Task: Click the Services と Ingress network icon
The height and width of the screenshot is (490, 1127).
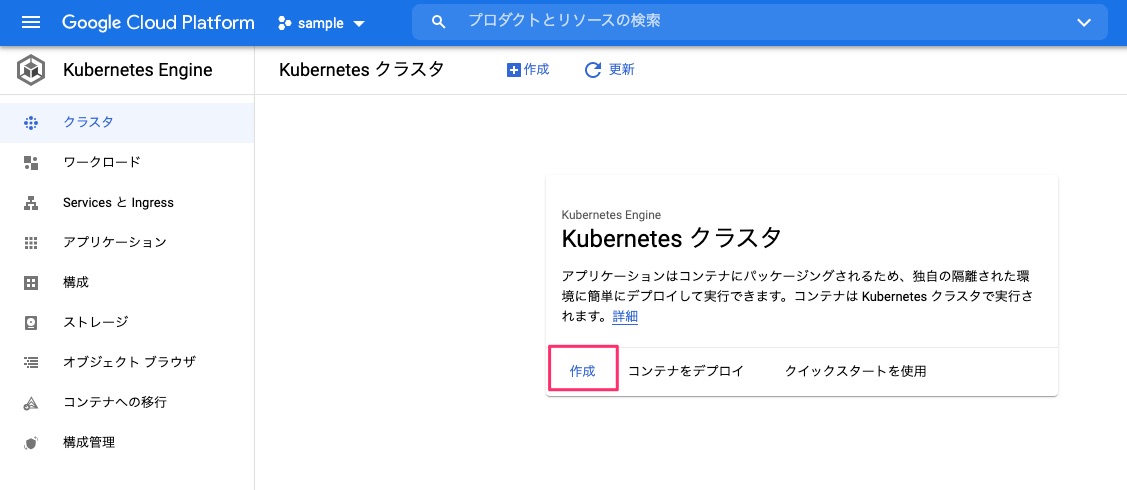Action: point(30,203)
